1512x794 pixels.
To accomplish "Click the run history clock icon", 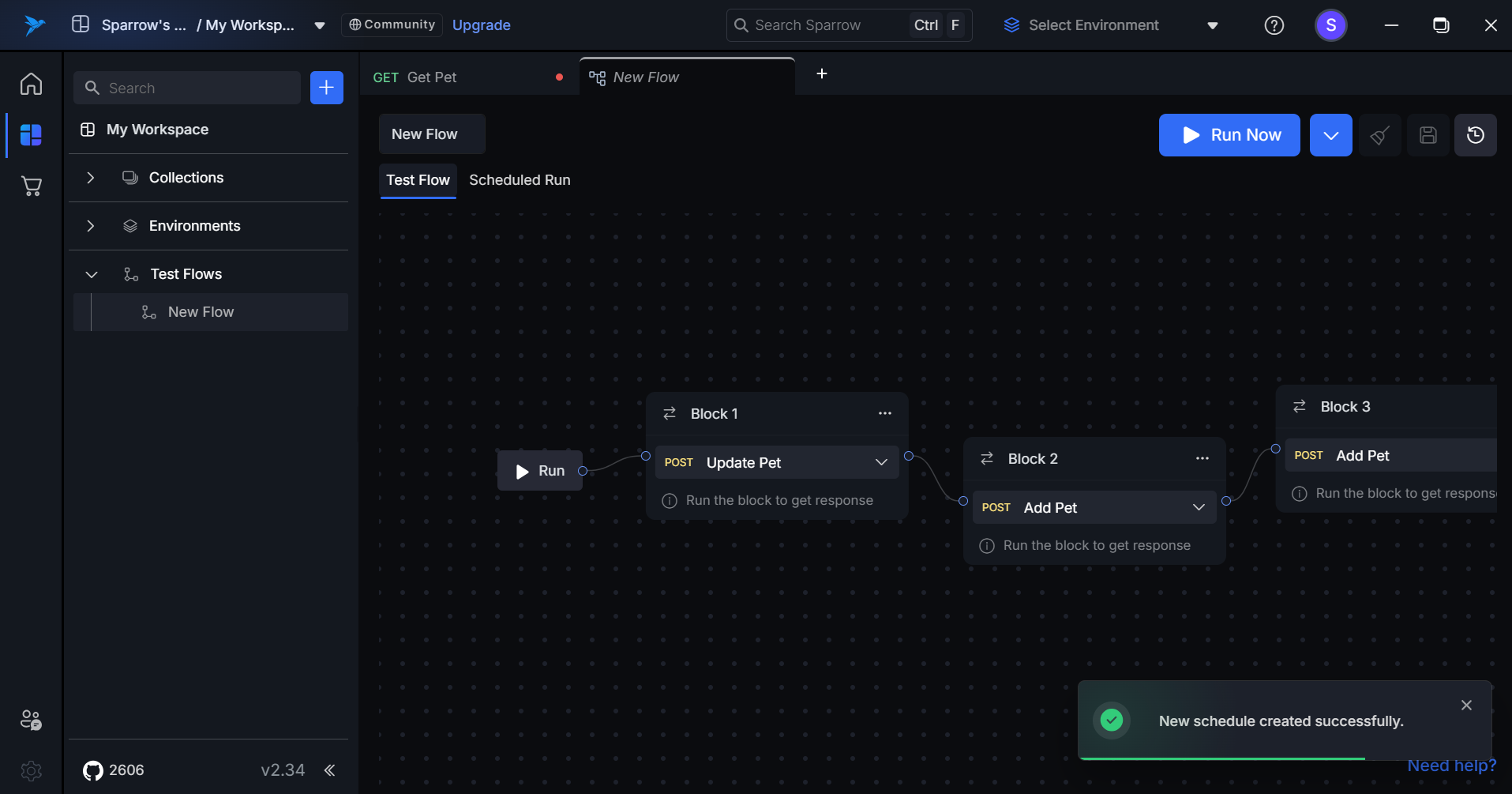I will tap(1475, 135).
